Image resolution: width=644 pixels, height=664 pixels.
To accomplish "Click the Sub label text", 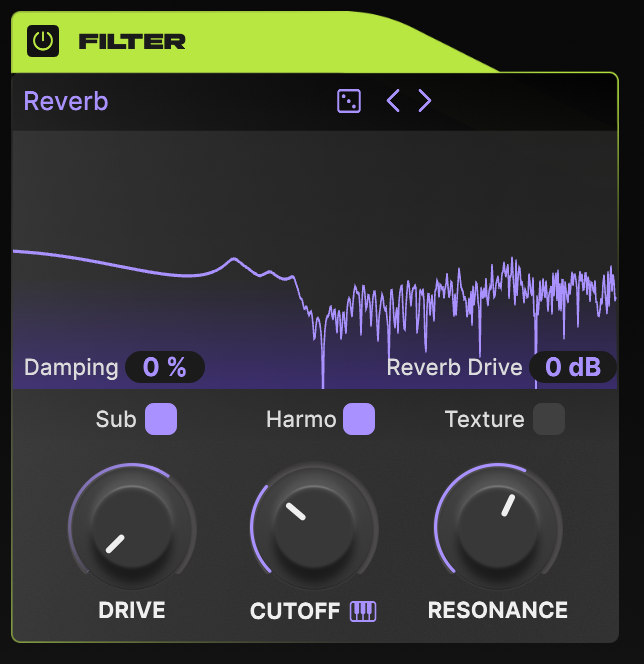I will click(x=116, y=419).
